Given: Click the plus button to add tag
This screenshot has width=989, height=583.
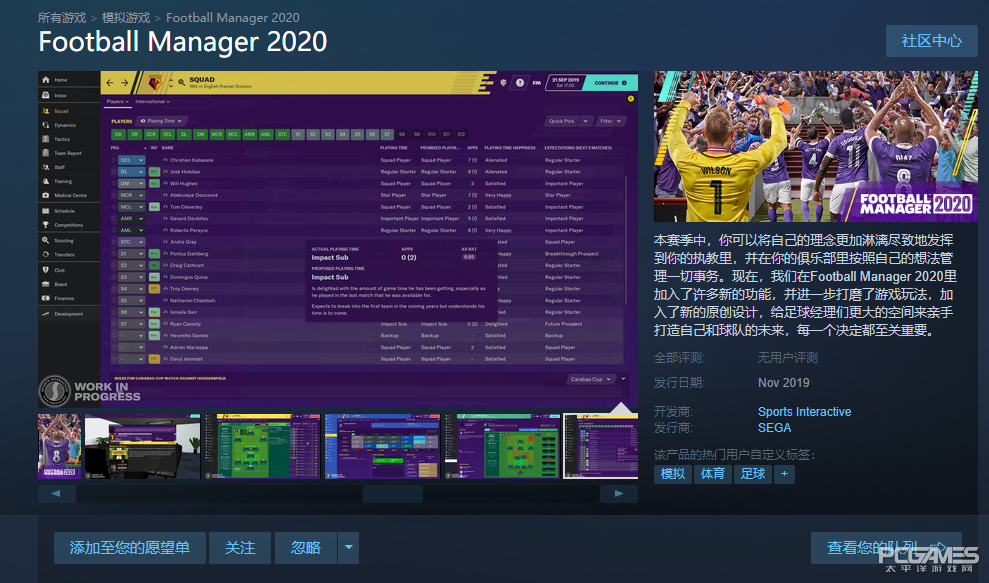Looking at the screenshot, I should point(784,474).
